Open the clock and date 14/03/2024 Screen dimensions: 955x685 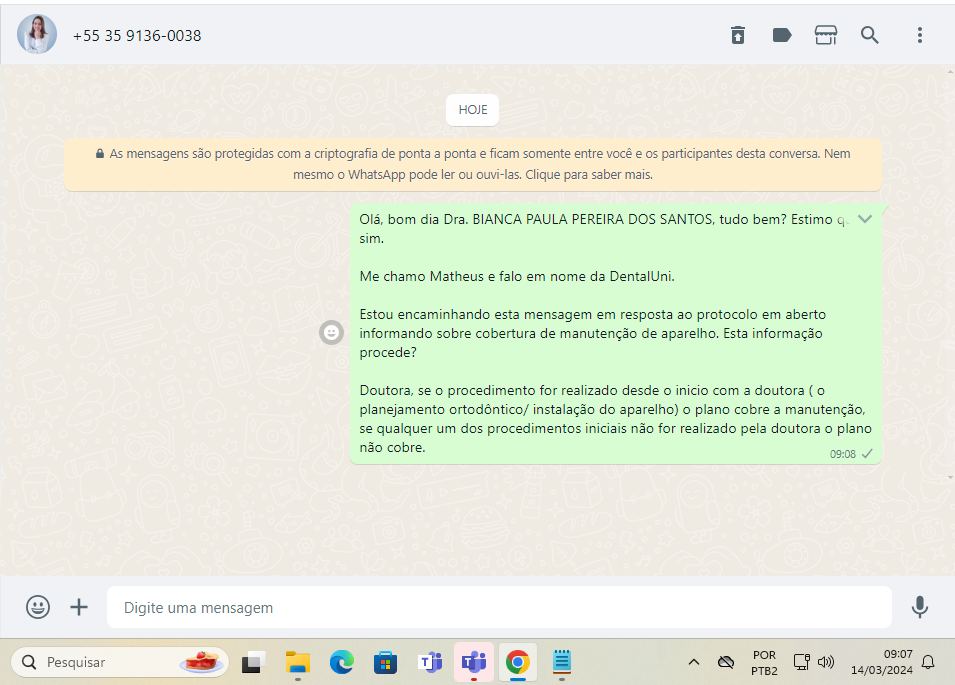882,662
